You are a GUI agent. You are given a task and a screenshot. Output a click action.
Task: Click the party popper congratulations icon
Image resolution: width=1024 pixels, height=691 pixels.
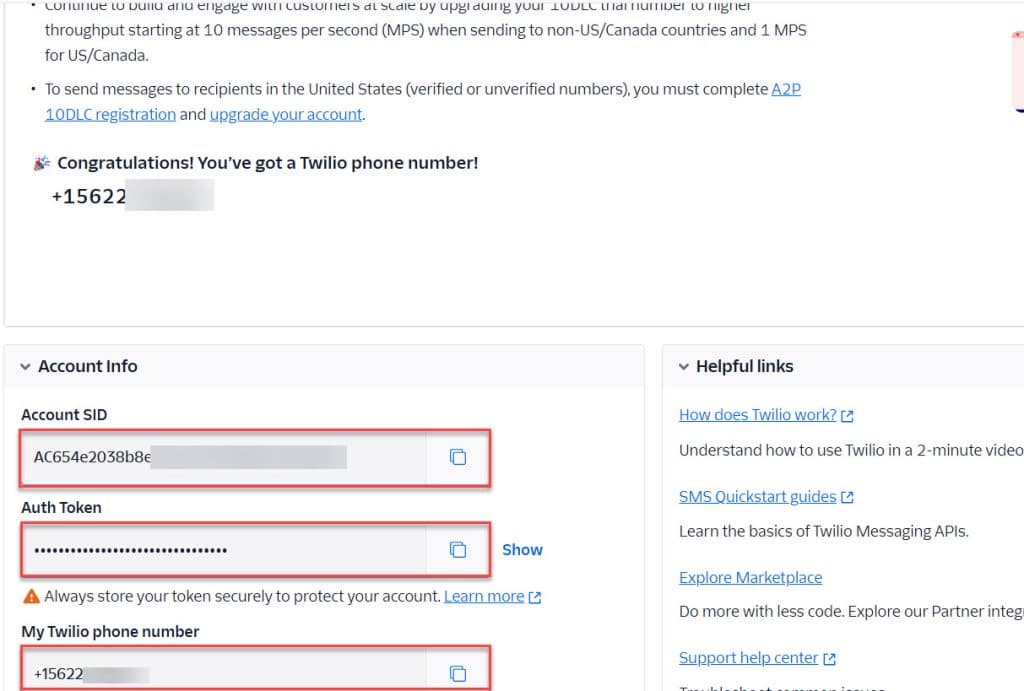(41, 163)
